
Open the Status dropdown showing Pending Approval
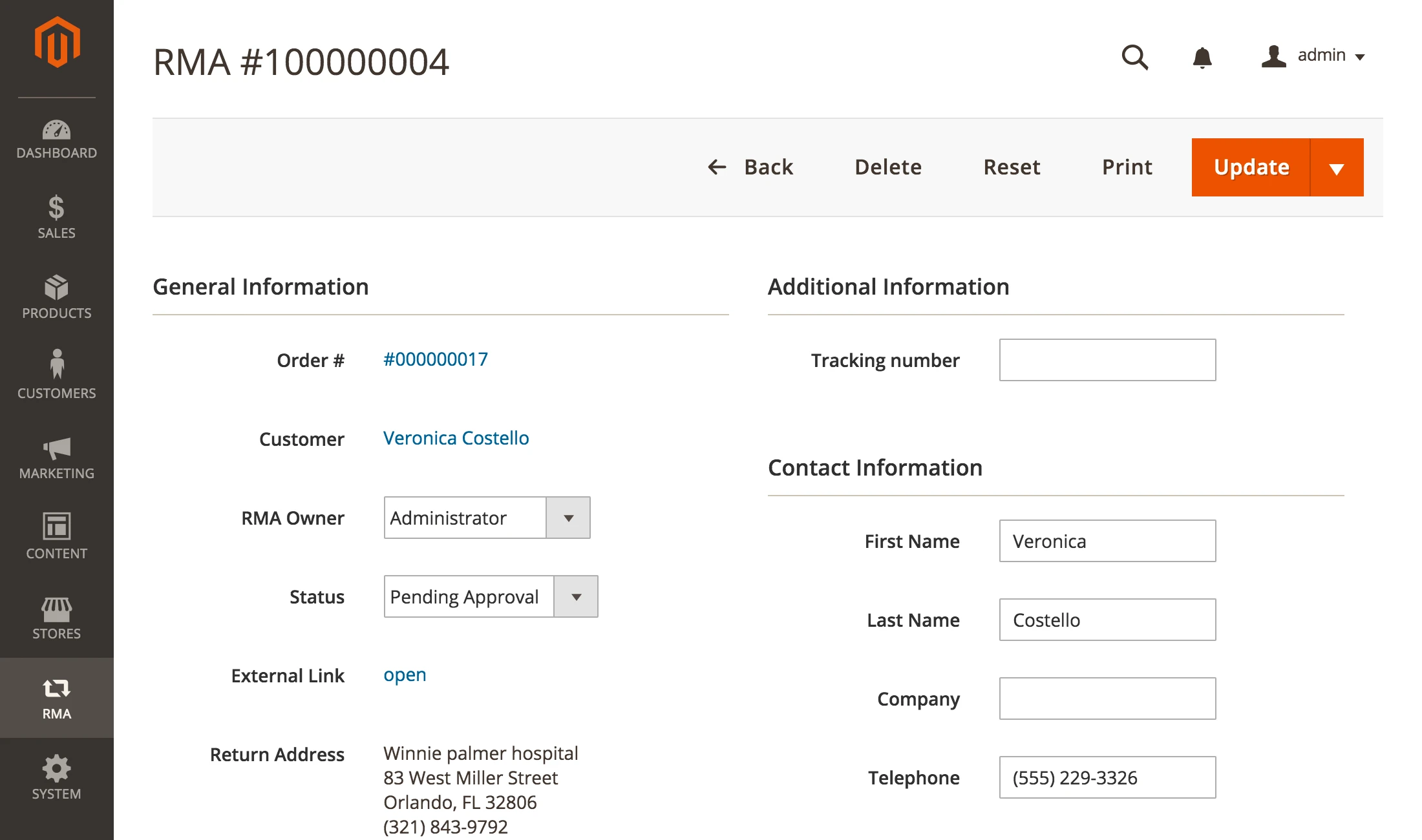[576, 596]
